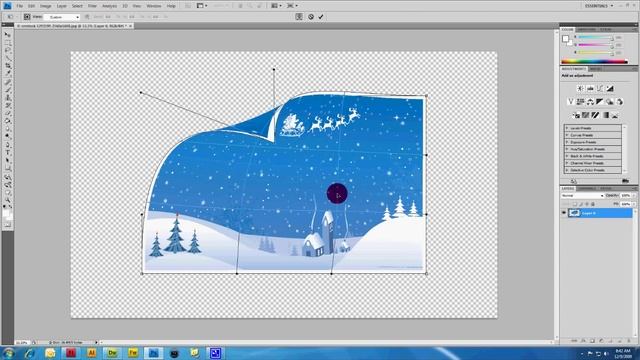Expand the Black & White Presets list

567,156
